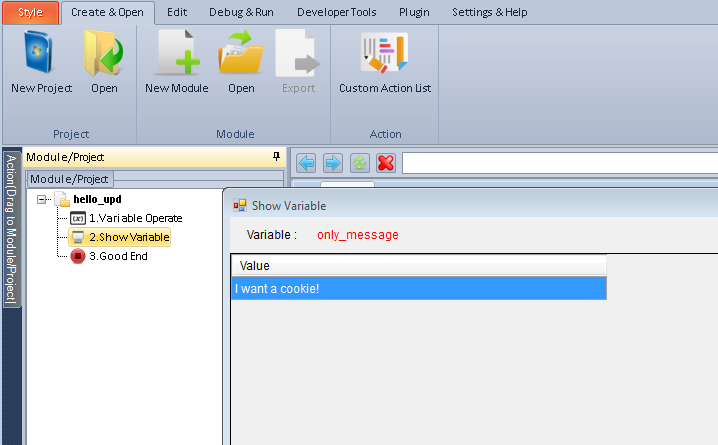Click the New Project icon
The width and height of the screenshot is (718, 445).
point(41,60)
